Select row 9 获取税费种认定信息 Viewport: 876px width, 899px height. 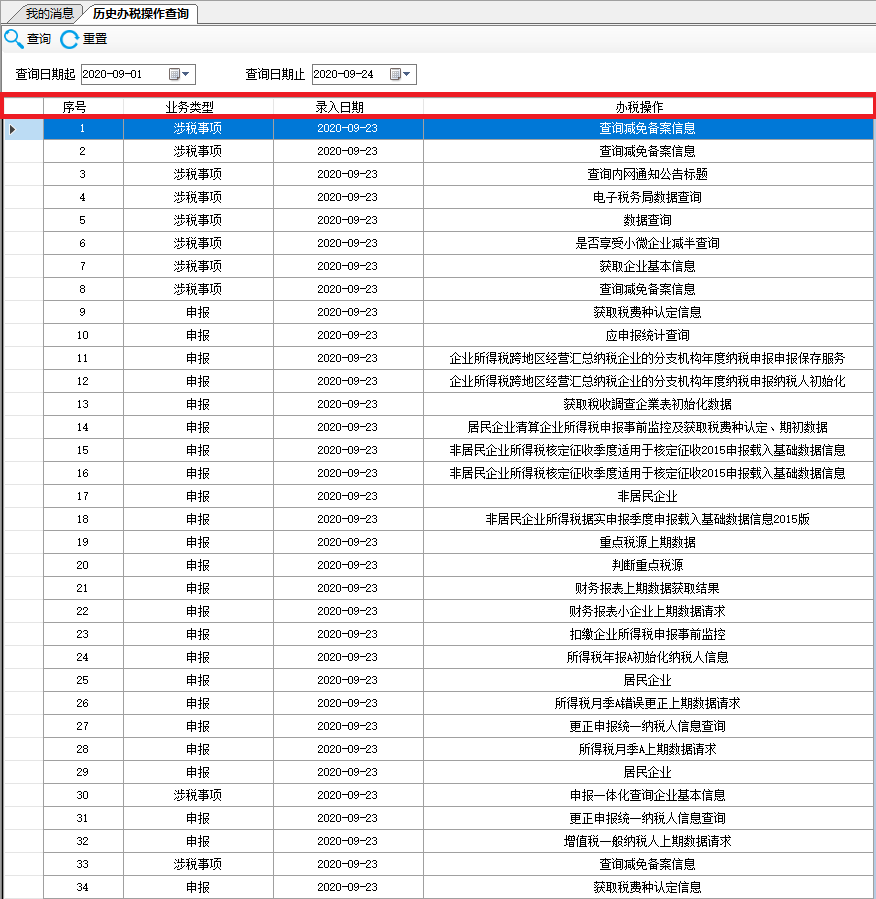click(648, 312)
